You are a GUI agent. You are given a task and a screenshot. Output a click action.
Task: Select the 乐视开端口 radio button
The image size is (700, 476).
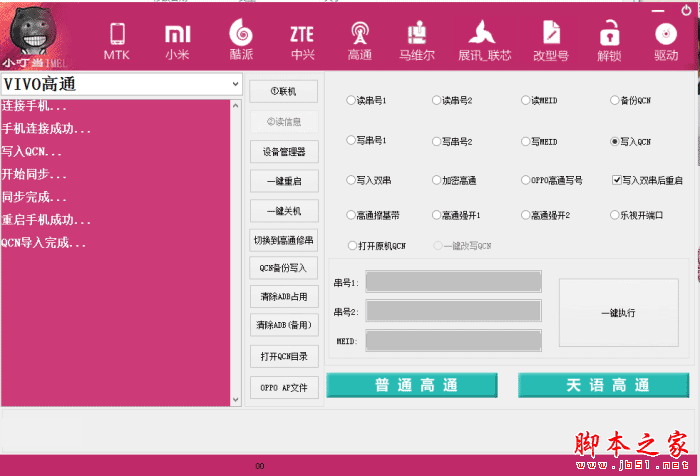tap(614, 215)
